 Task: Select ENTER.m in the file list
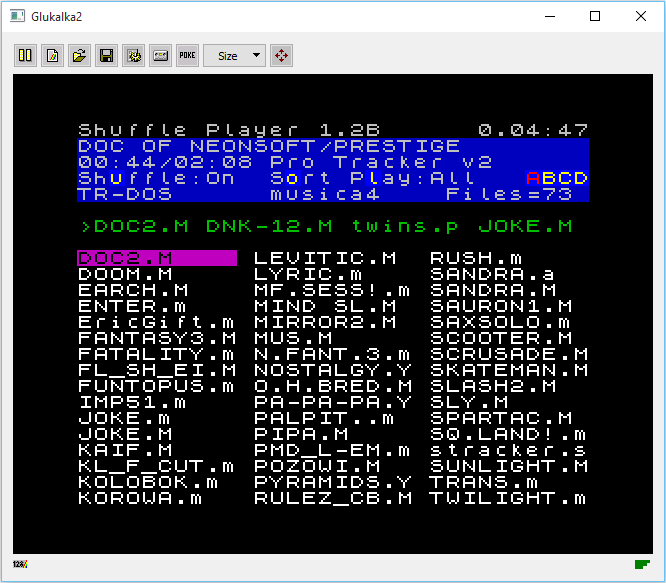coord(133,307)
